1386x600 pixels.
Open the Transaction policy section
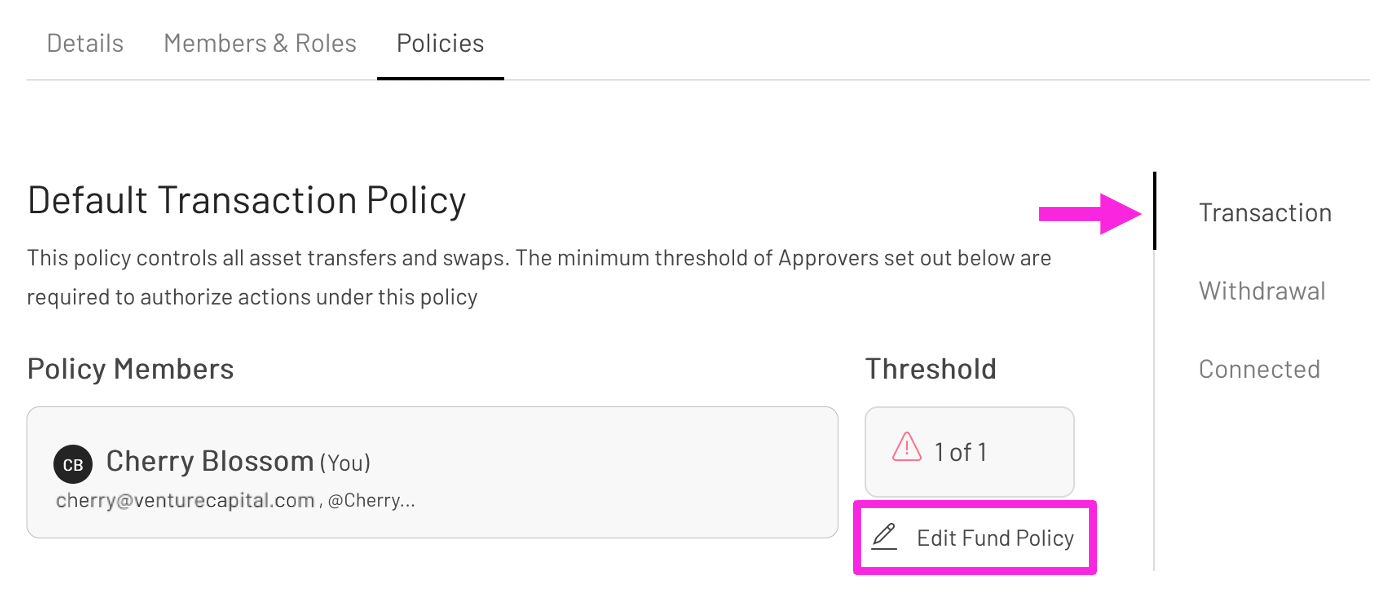1265,212
